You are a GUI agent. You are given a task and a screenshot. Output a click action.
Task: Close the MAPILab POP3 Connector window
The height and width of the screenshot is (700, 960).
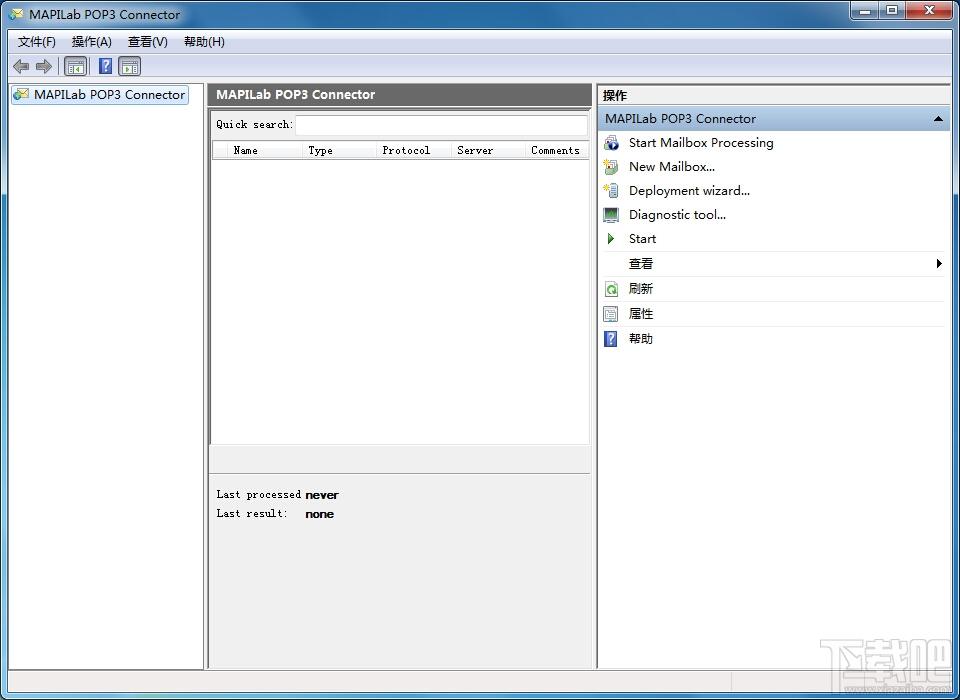point(929,10)
